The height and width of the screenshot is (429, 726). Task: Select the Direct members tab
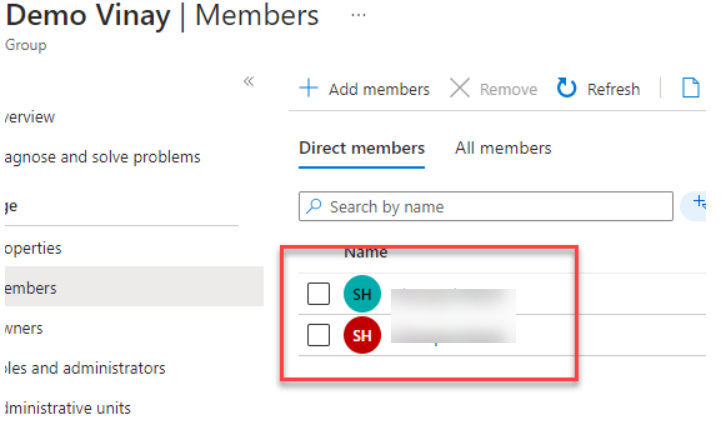pyautogui.click(x=361, y=148)
